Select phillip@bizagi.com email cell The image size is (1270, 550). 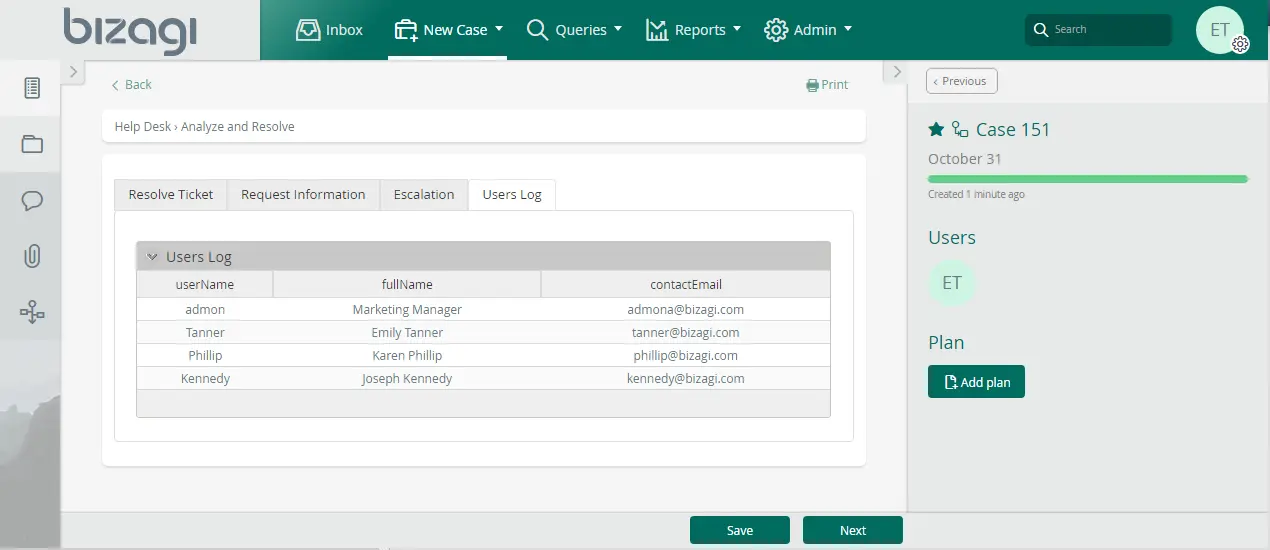tap(686, 356)
